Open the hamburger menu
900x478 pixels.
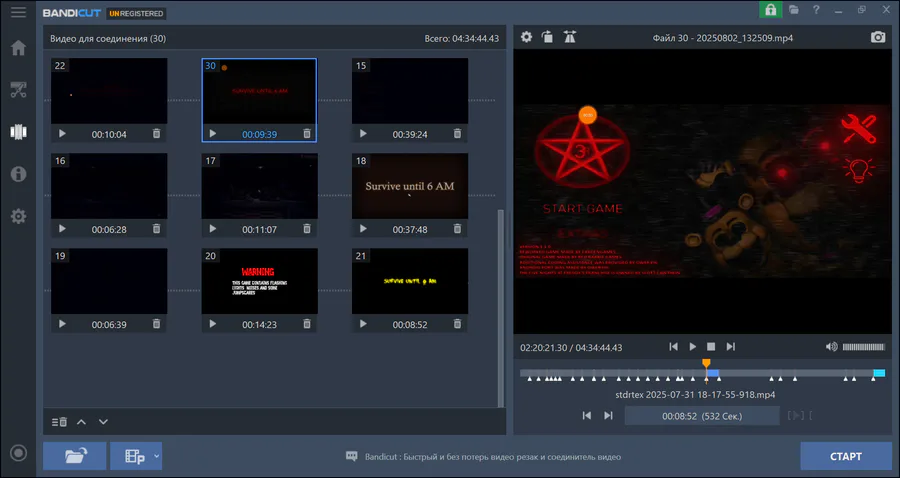pyautogui.click(x=18, y=12)
